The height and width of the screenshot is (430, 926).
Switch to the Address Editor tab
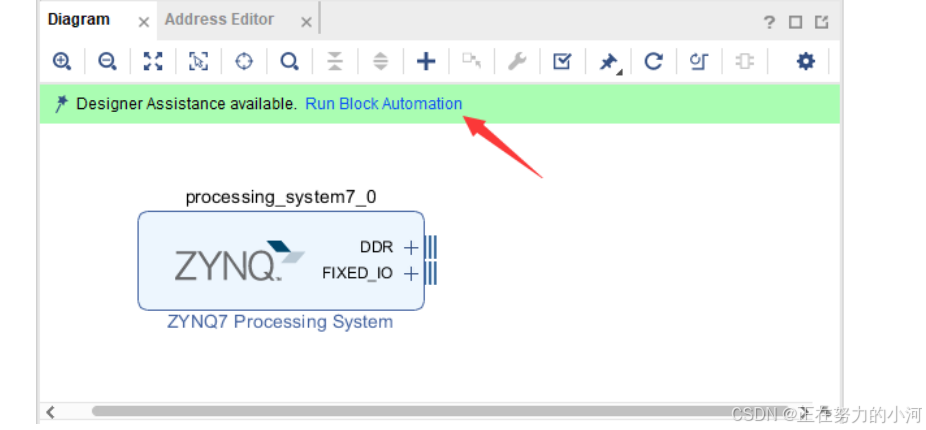pos(219,19)
